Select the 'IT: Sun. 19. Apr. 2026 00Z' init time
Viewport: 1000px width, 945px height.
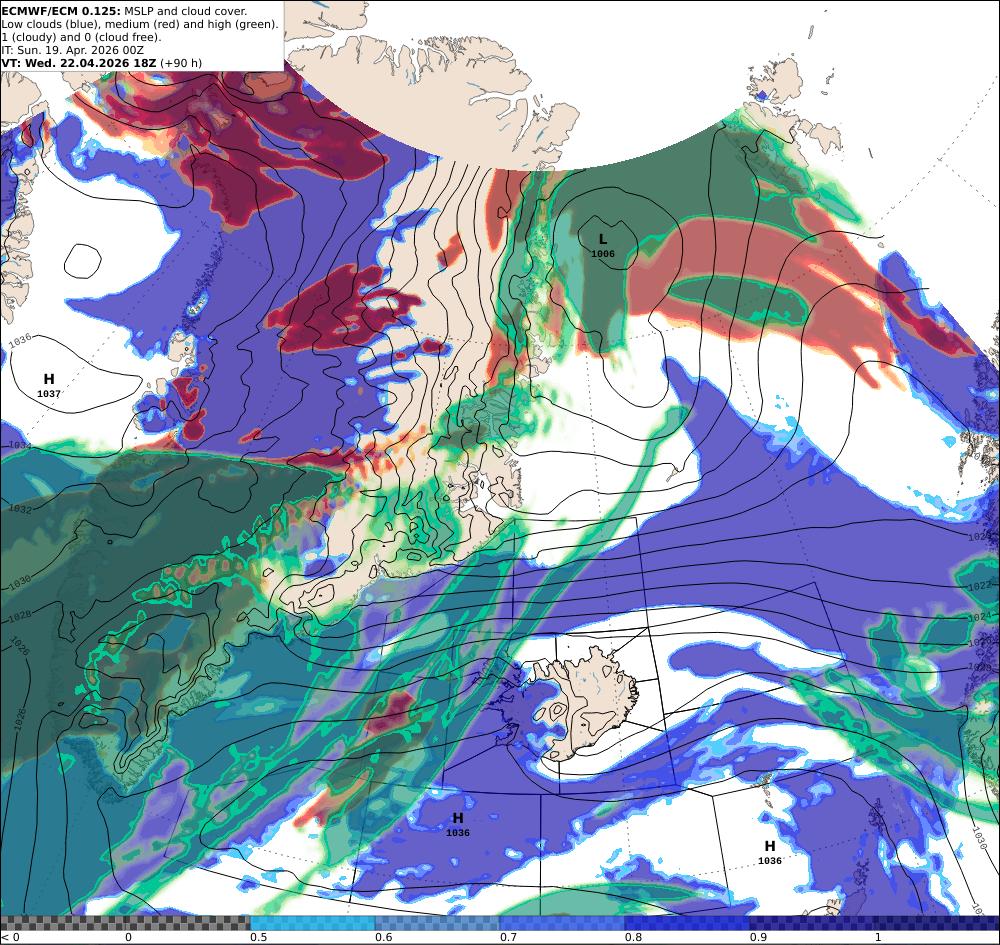point(73,50)
